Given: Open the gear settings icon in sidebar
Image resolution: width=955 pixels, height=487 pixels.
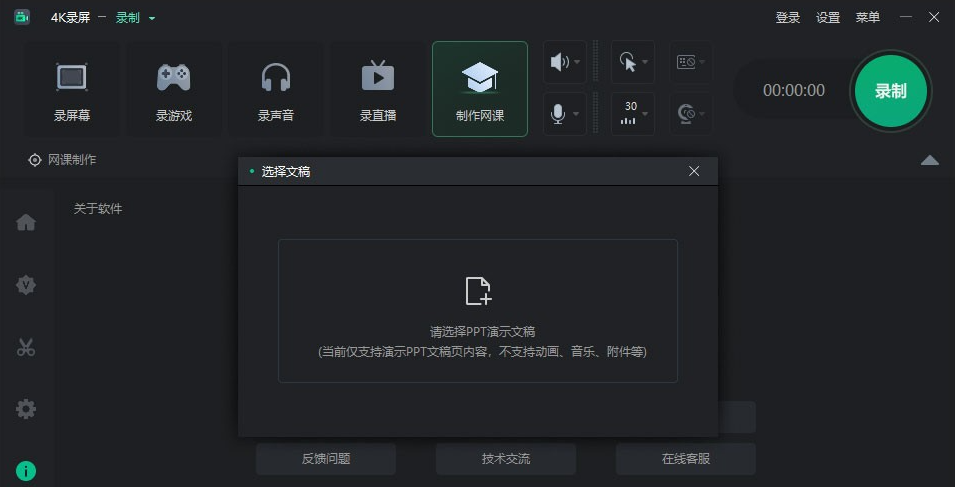Looking at the screenshot, I should click(x=26, y=409).
